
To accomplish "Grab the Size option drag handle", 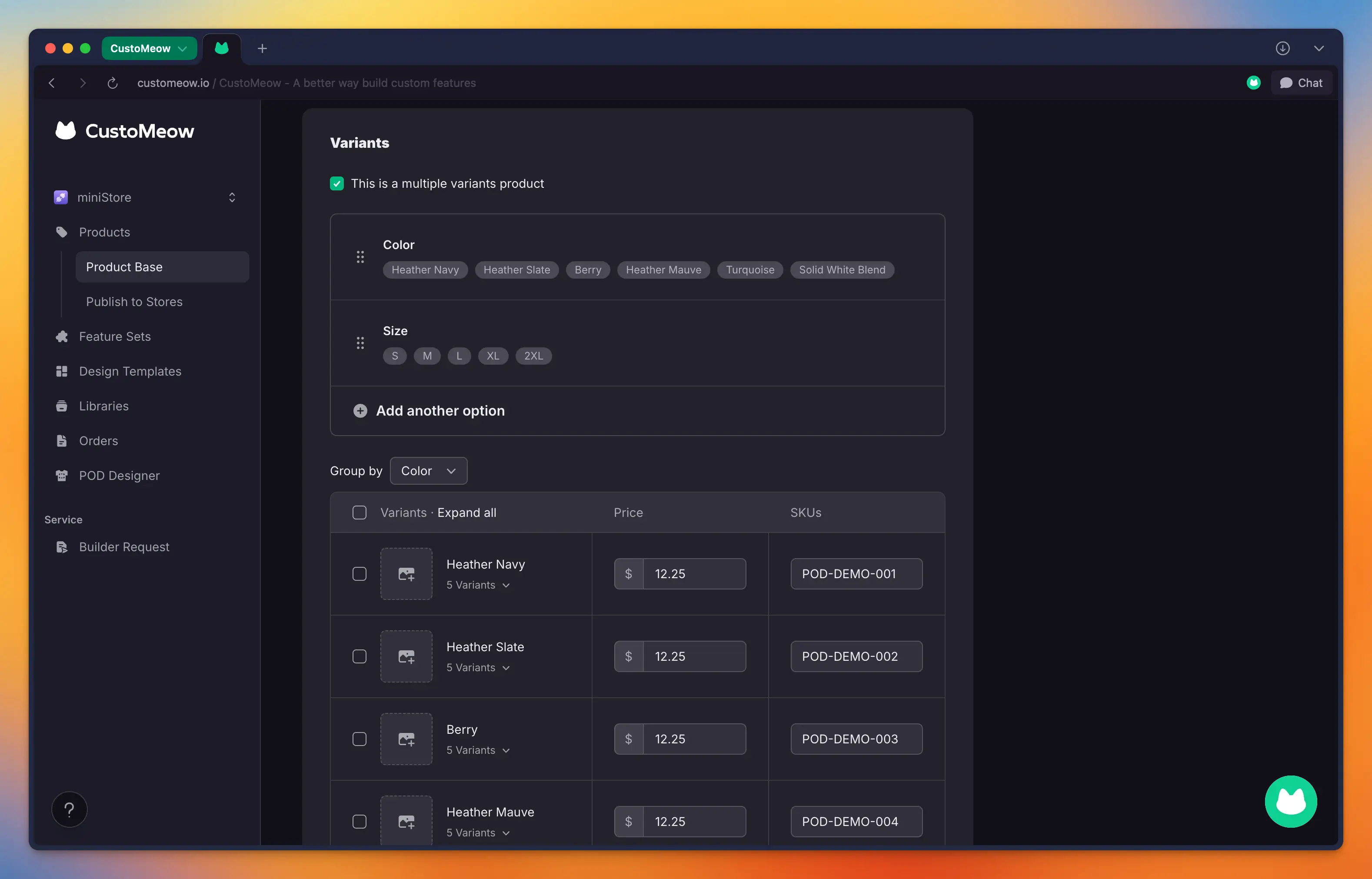I will tap(360, 343).
